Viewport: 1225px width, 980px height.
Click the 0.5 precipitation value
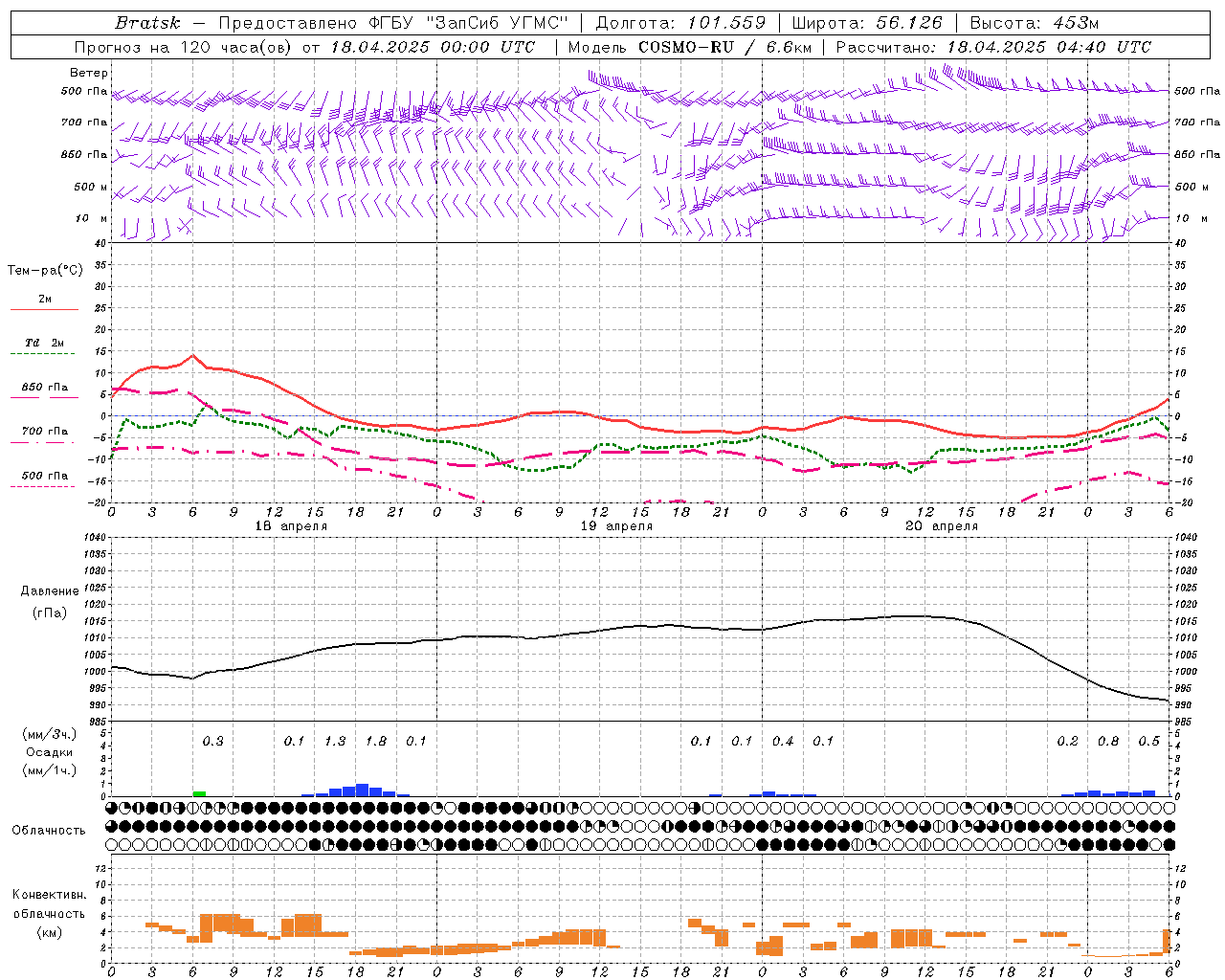(1148, 741)
